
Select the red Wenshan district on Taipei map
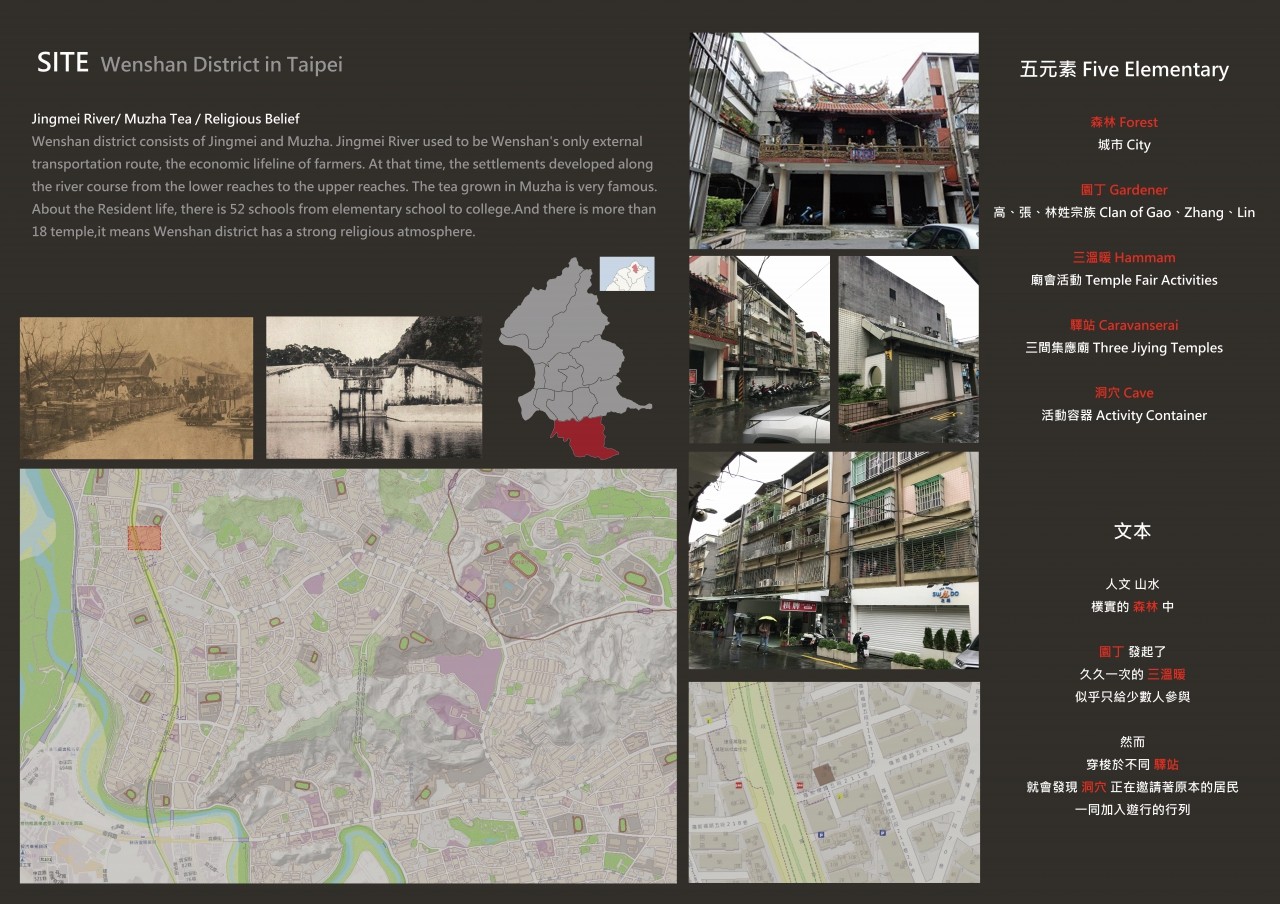(587, 438)
